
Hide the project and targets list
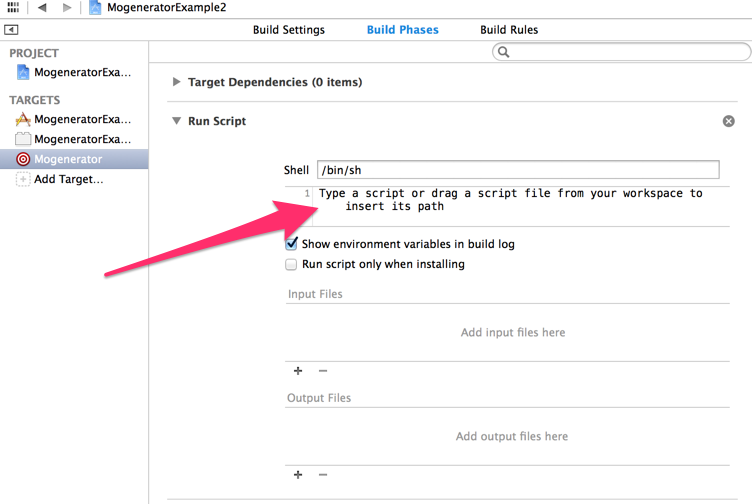pyautogui.click(x=11, y=30)
